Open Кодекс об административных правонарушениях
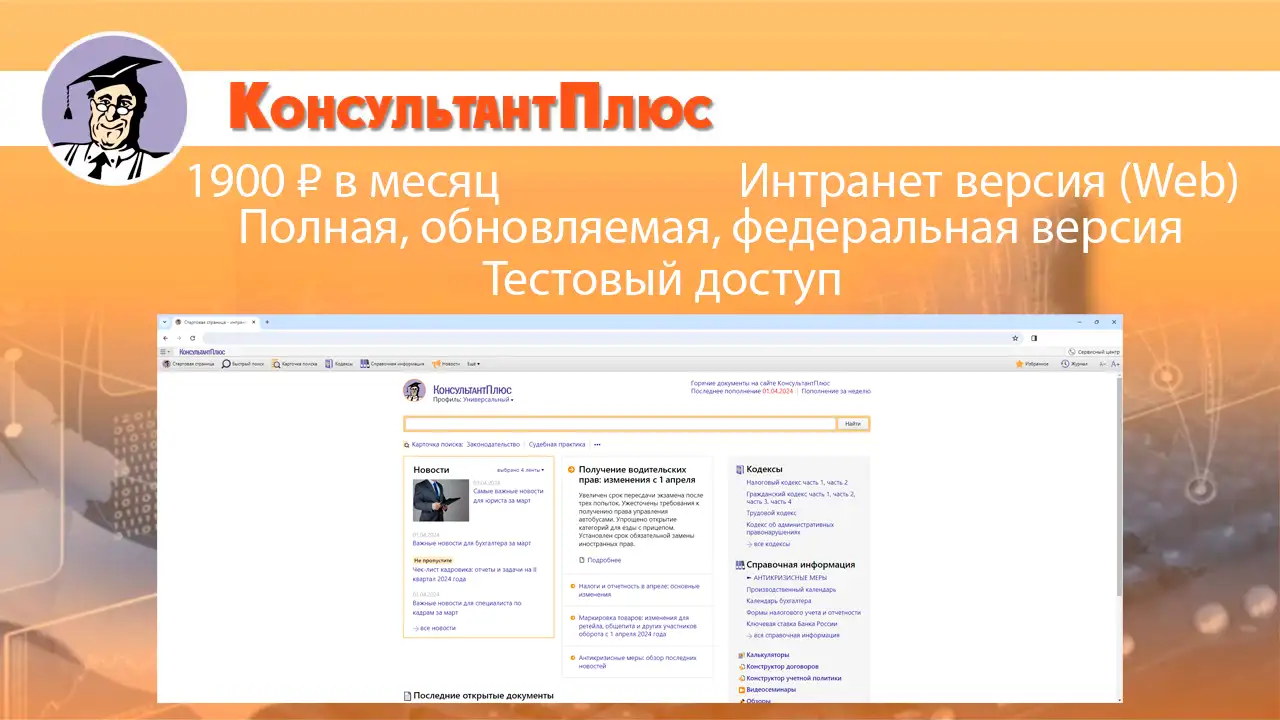Image resolution: width=1280 pixels, height=720 pixels. coord(790,528)
